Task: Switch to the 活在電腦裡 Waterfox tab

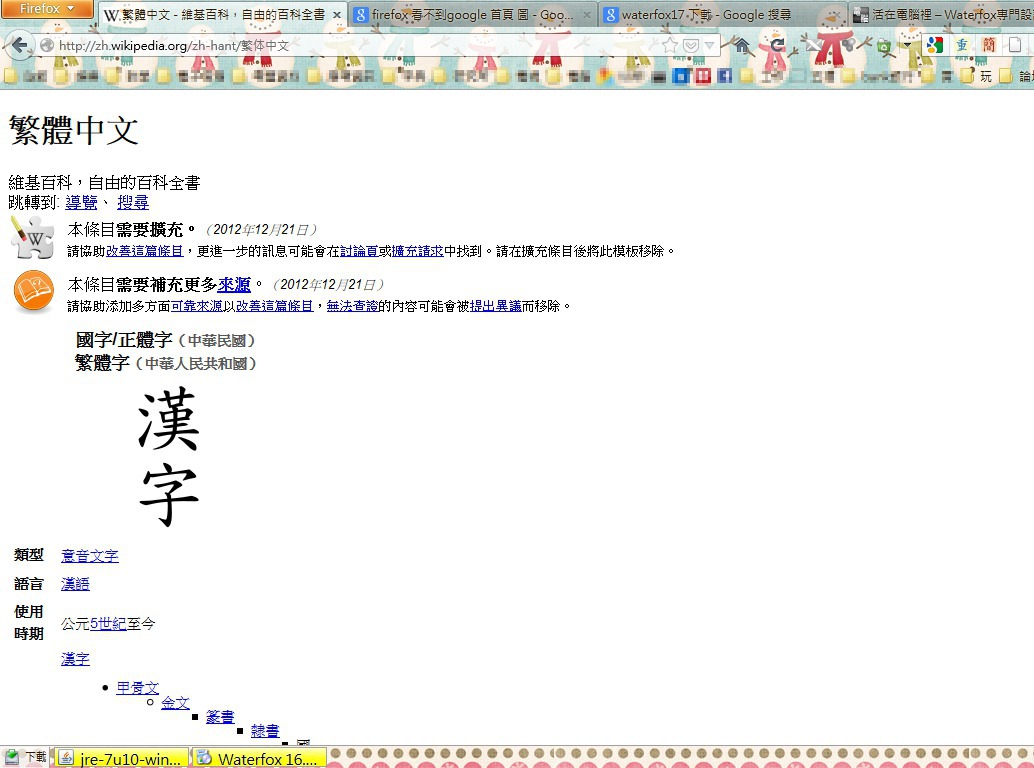Action: click(943, 15)
